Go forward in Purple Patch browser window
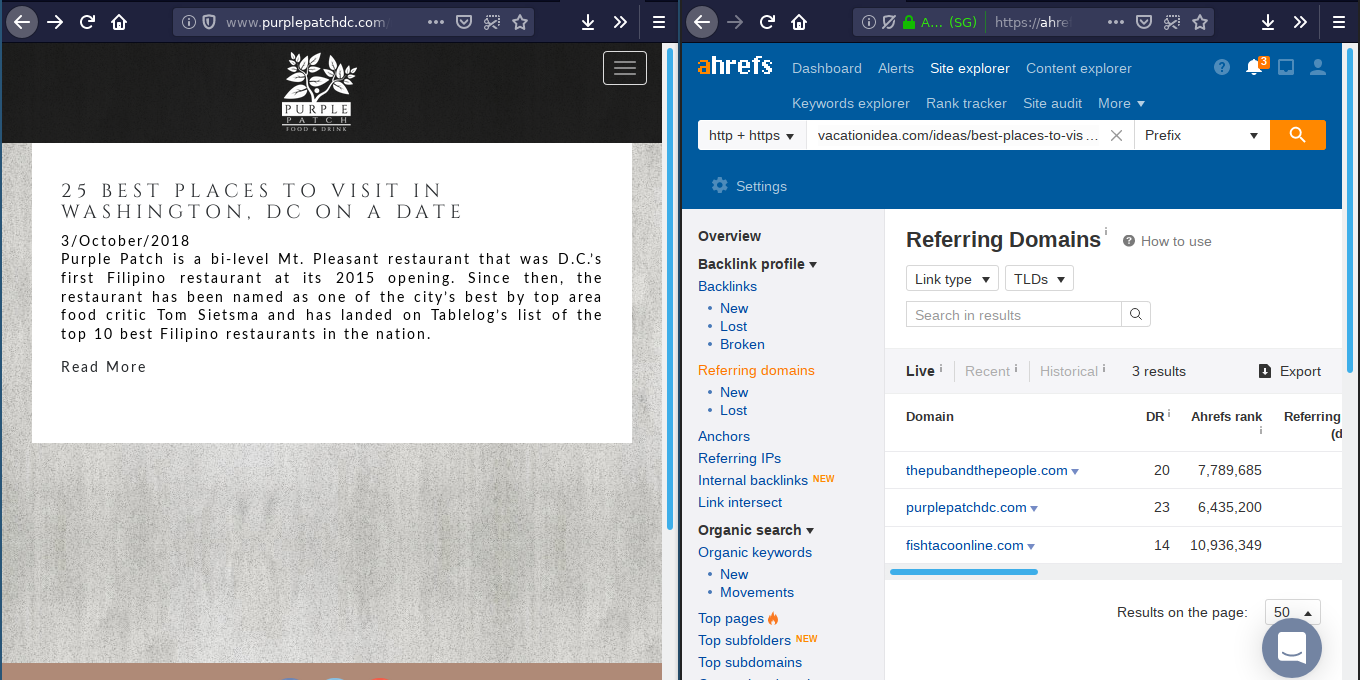The height and width of the screenshot is (680, 1360). tap(55, 22)
